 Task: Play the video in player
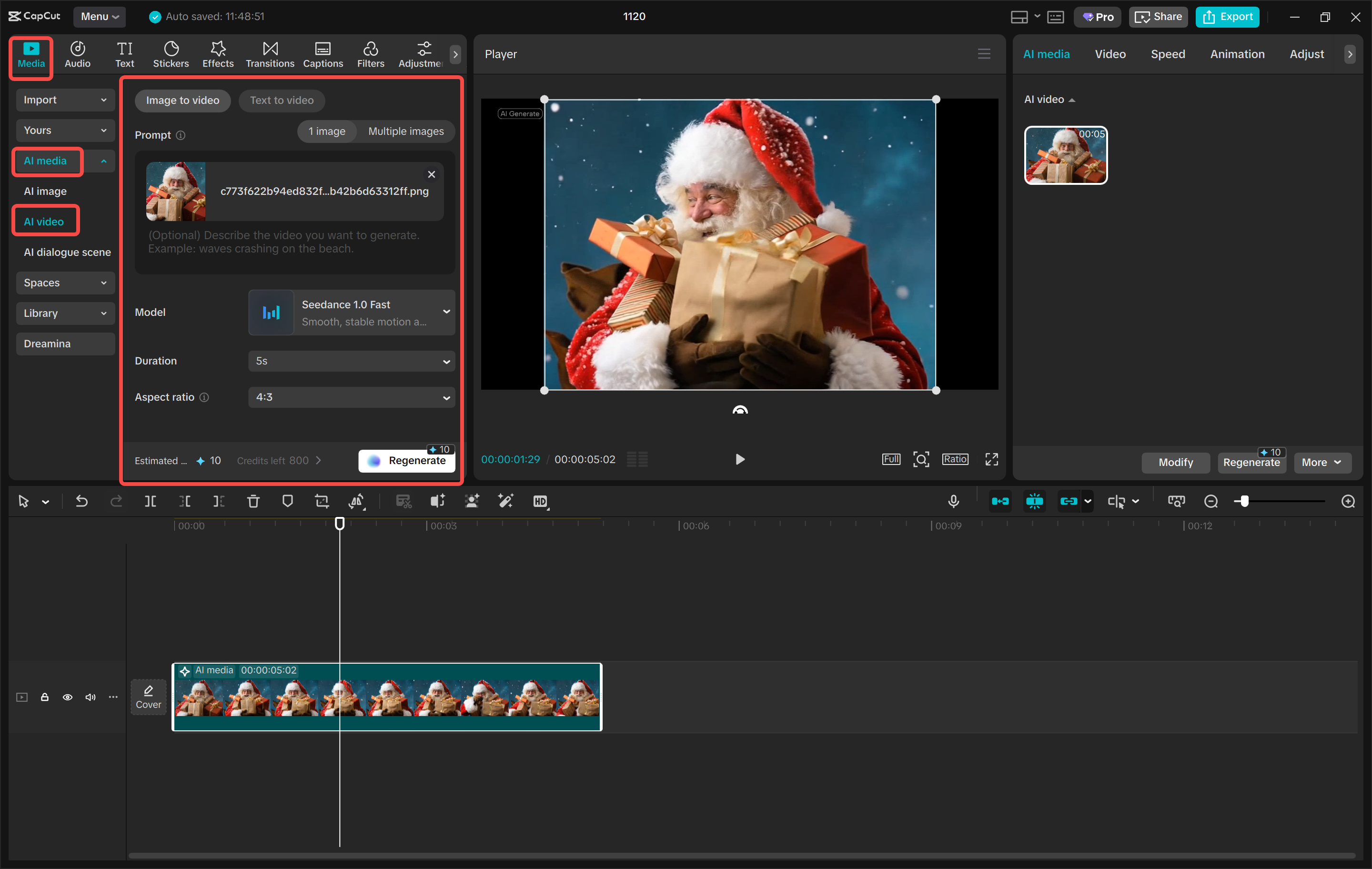[739, 459]
